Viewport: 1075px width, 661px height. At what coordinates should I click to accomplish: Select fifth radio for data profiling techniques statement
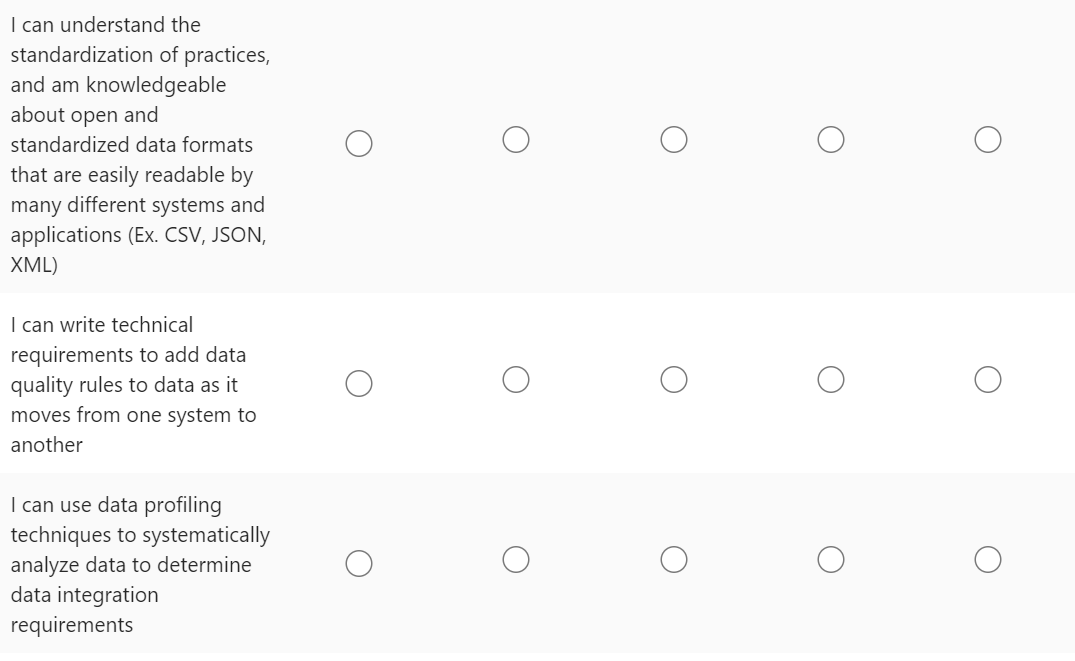pos(988,559)
